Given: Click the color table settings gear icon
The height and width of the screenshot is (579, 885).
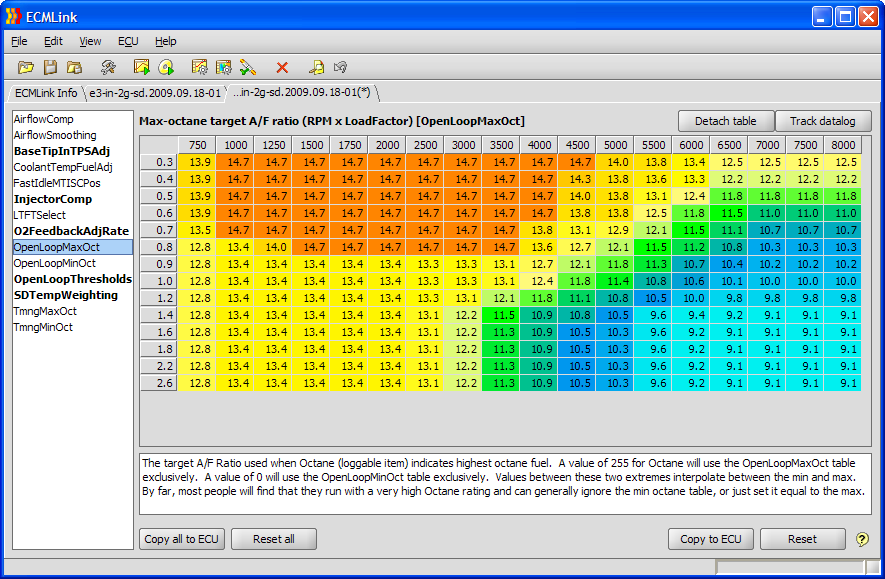Looking at the screenshot, I should [224, 67].
